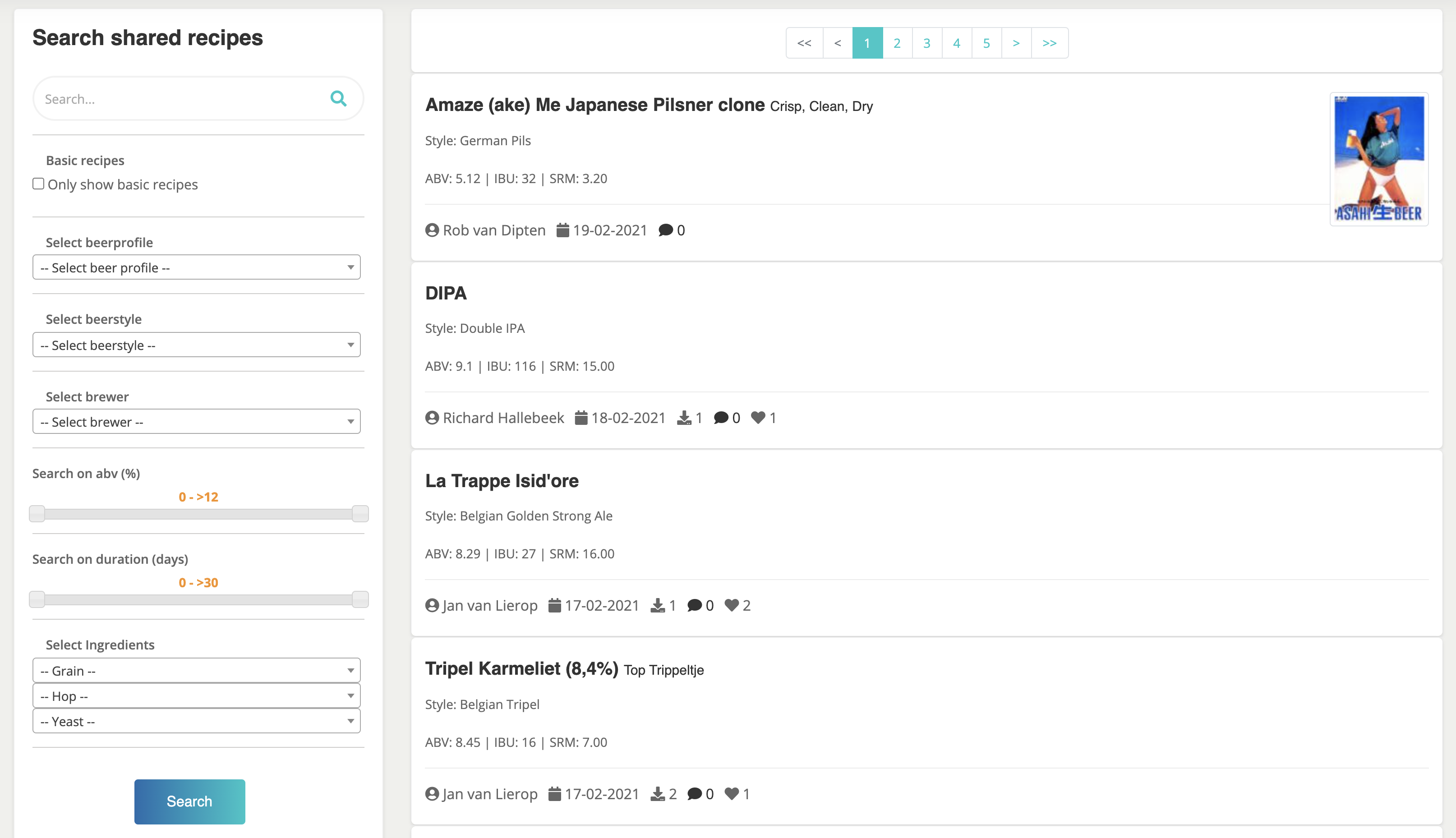Enable Only show basic recipes checkbox

pos(38,184)
